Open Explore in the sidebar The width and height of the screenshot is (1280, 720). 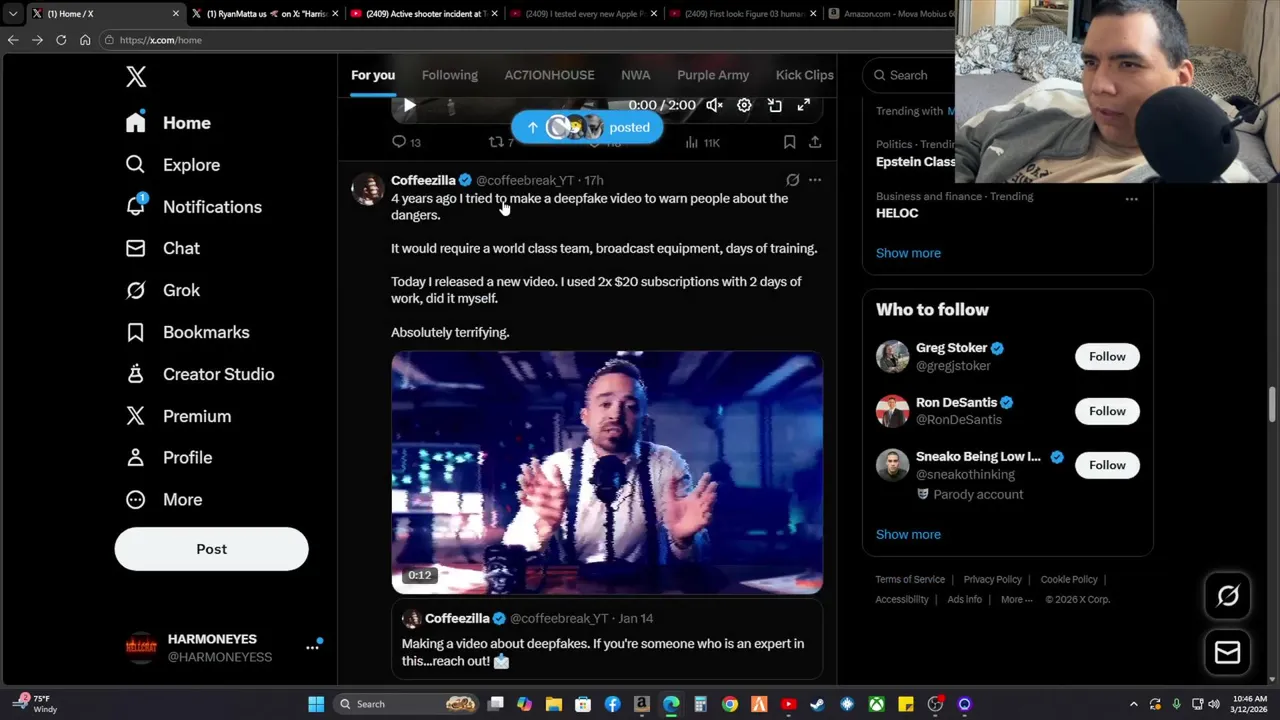click(172, 165)
